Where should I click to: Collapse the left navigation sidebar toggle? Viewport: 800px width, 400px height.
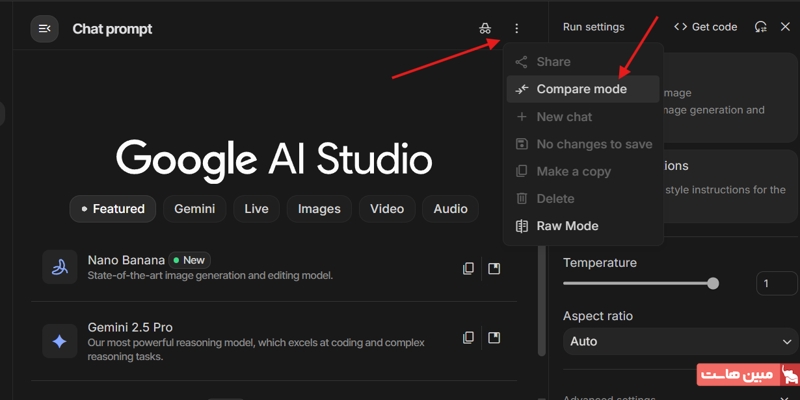coord(44,29)
